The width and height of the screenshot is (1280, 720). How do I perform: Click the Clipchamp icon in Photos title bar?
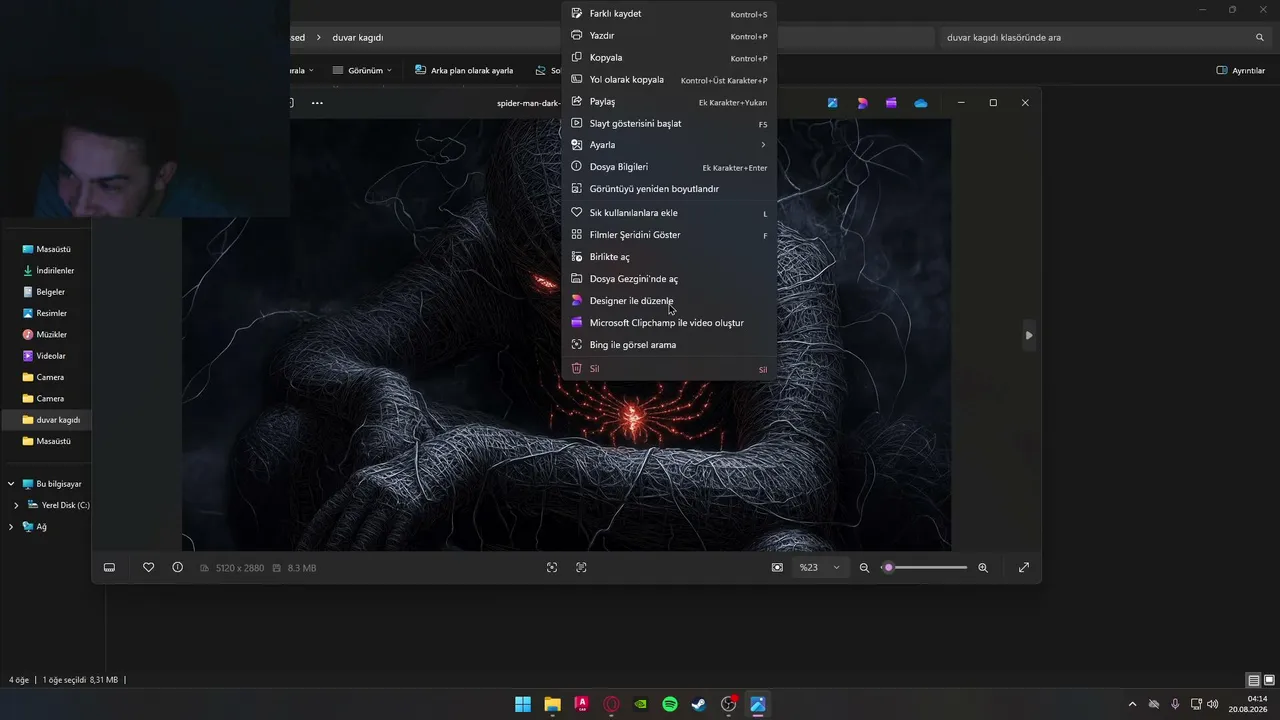(x=891, y=103)
